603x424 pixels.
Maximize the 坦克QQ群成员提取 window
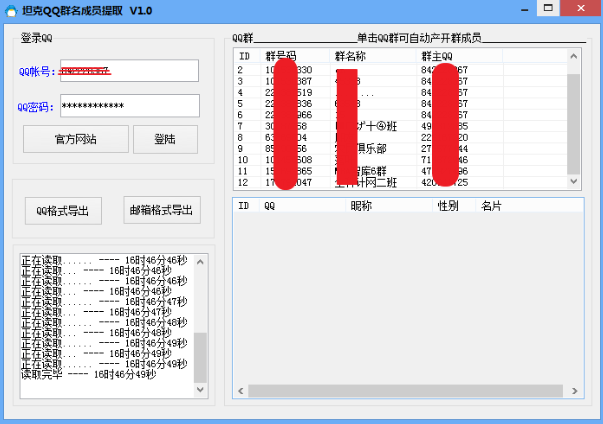pyautogui.click(x=548, y=8)
